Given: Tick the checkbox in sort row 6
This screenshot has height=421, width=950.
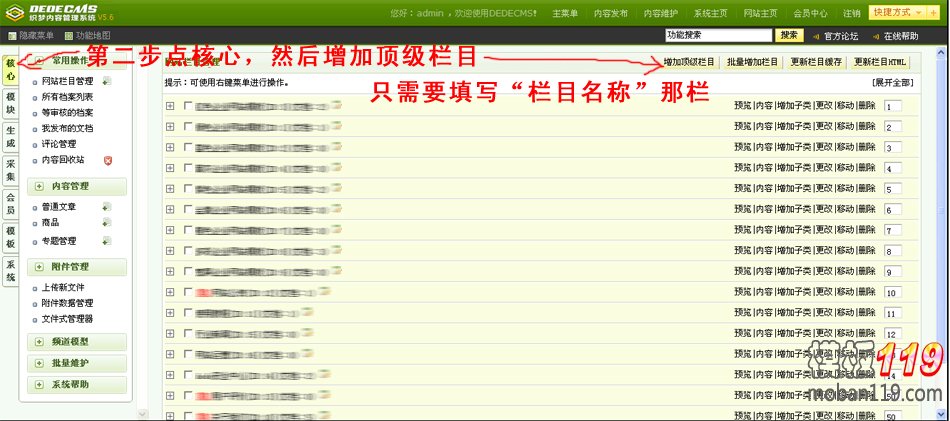Looking at the screenshot, I should point(188,209).
